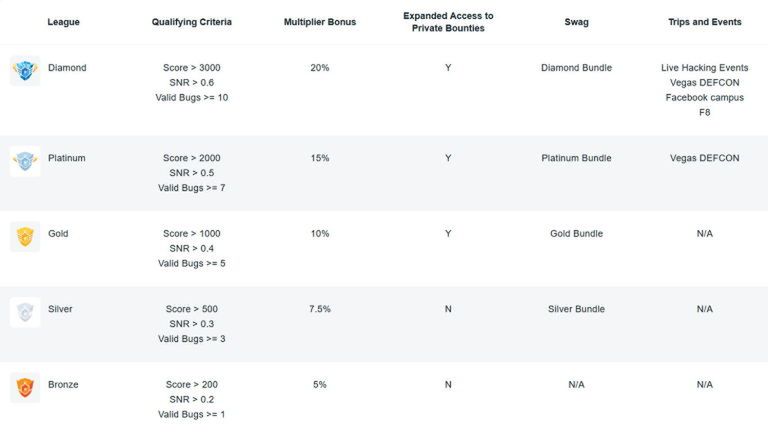The height and width of the screenshot is (436, 768).
Task: Click the Trips and Events header
Action: click(704, 22)
